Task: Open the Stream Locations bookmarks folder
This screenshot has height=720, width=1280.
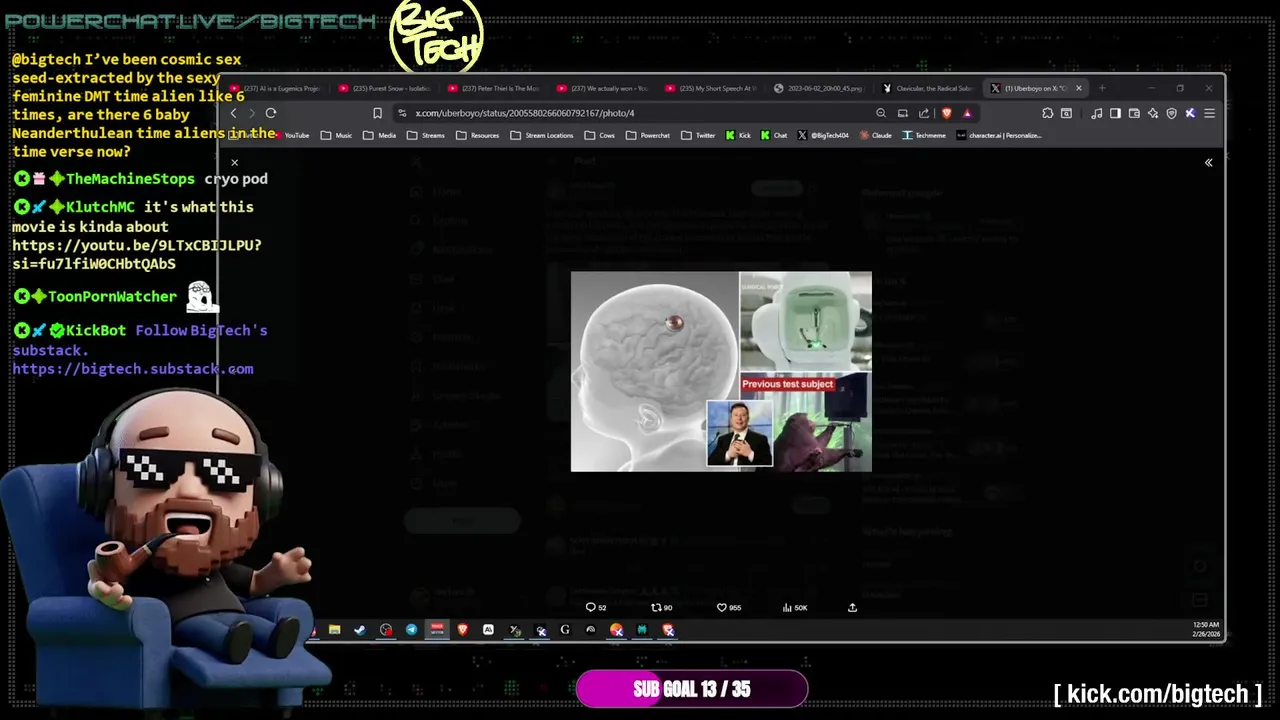Action: pyautogui.click(x=542, y=135)
